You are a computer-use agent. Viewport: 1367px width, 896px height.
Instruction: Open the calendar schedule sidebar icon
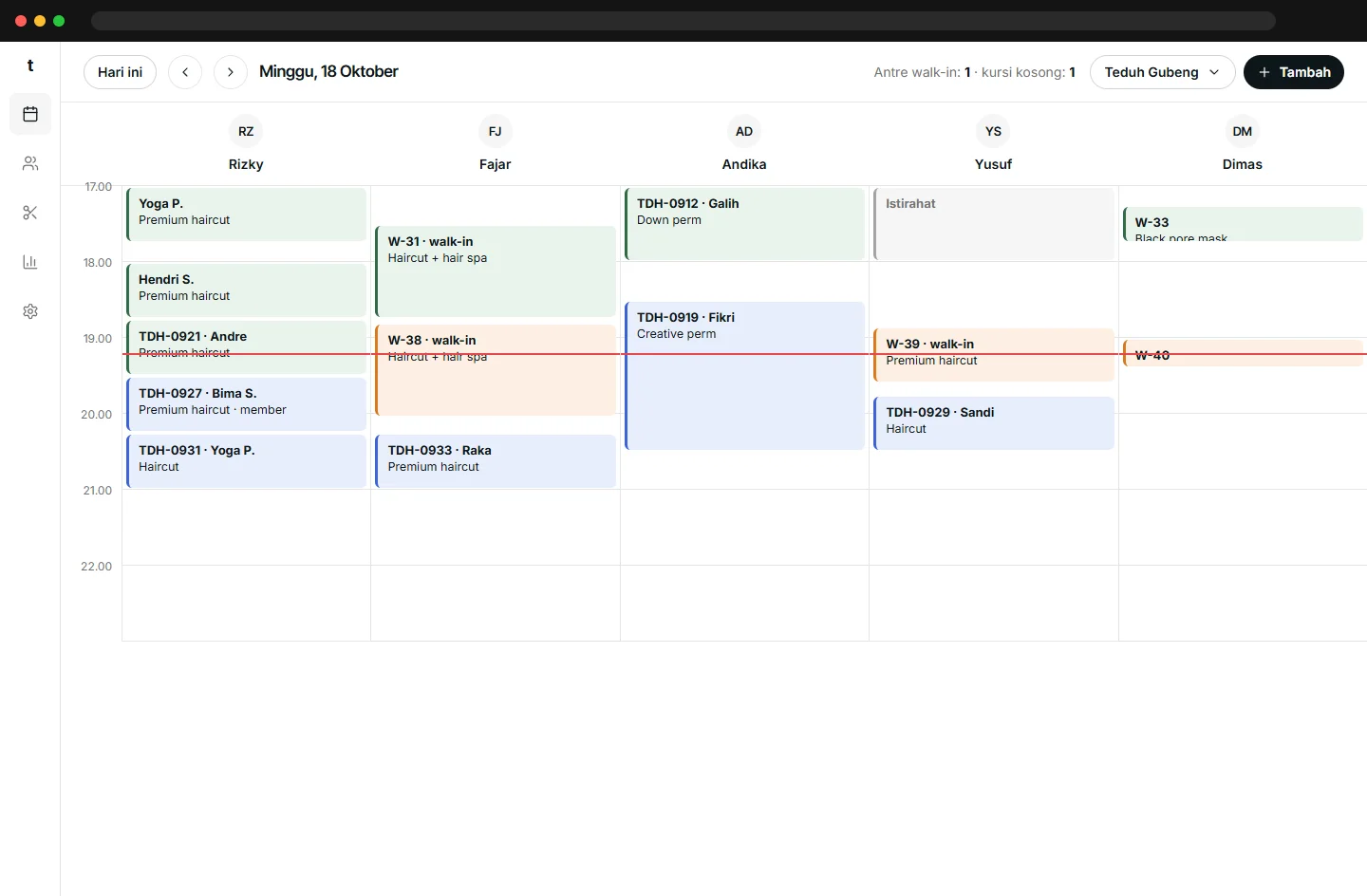pyautogui.click(x=30, y=114)
